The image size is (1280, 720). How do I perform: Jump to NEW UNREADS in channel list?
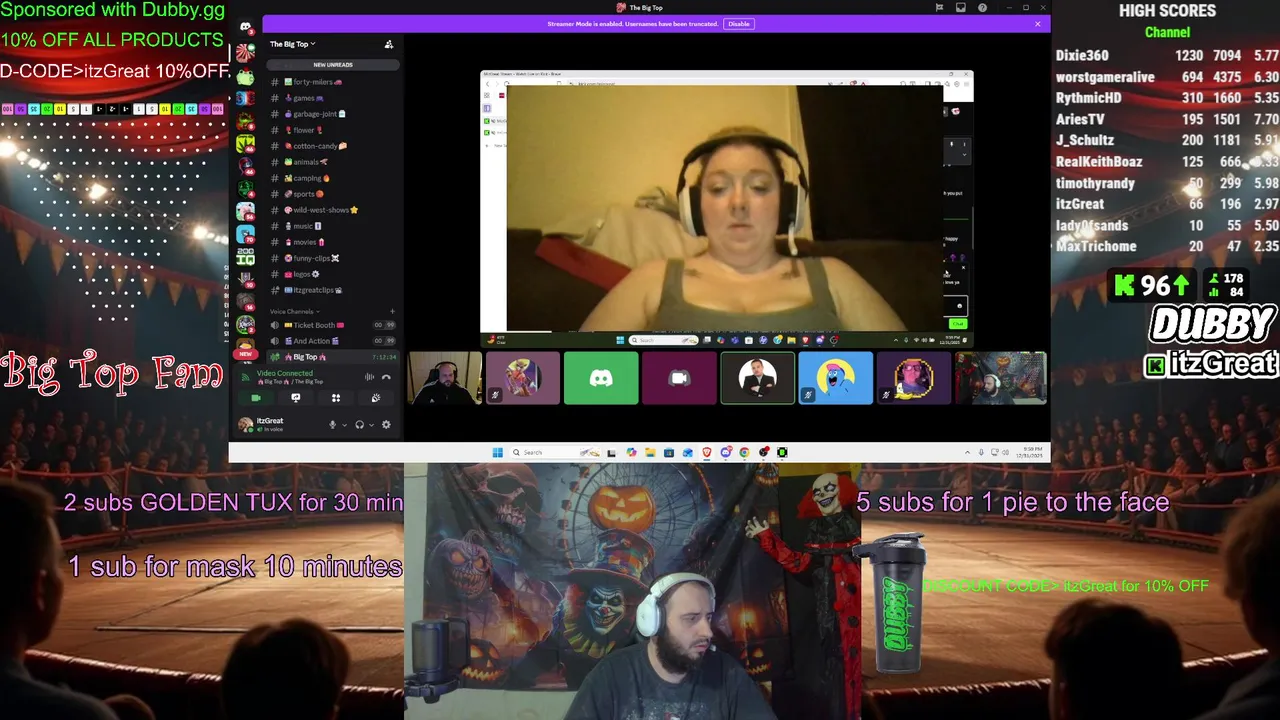[333, 65]
